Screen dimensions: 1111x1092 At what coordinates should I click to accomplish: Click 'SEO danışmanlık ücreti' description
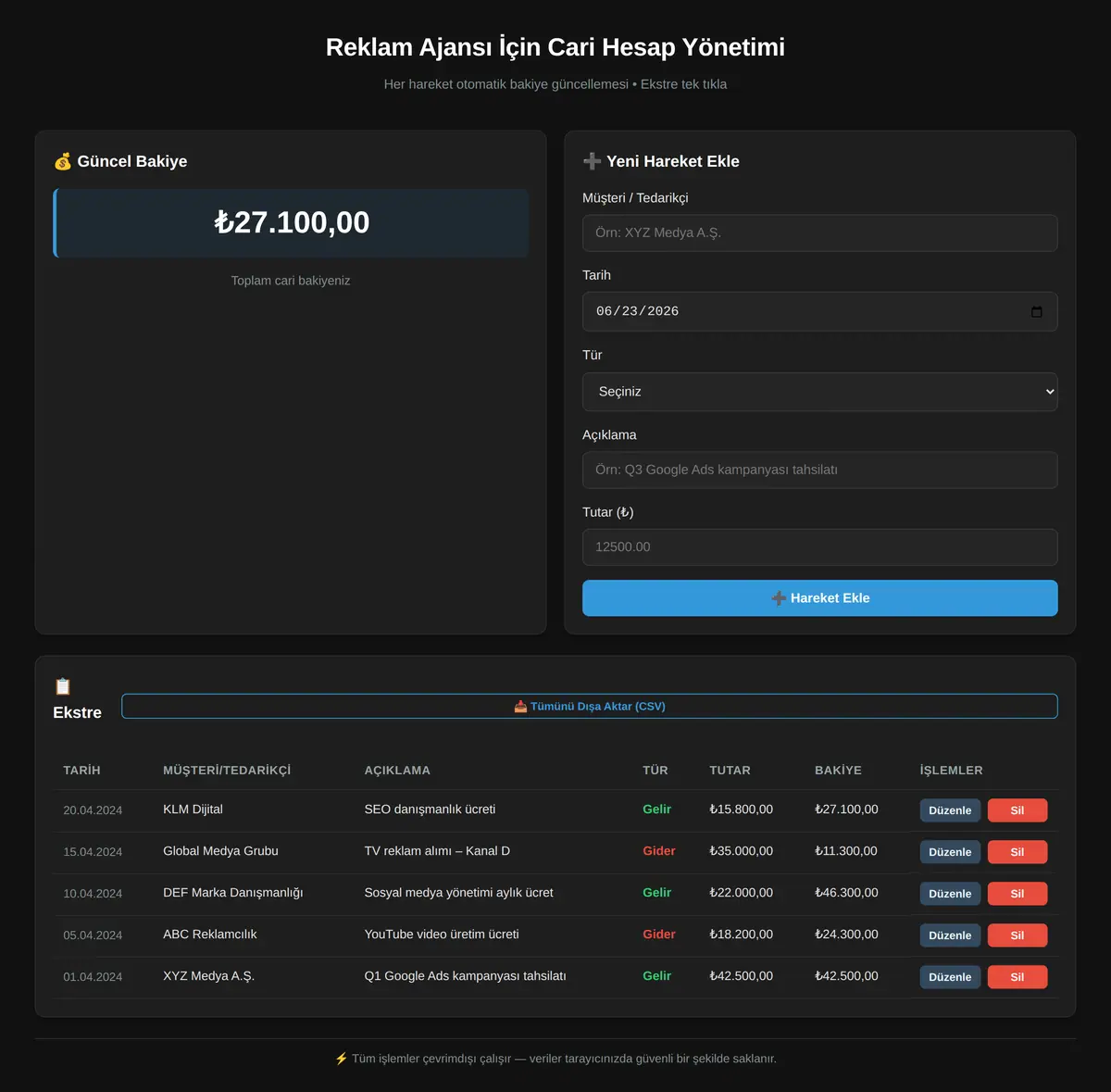click(x=430, y=810)
